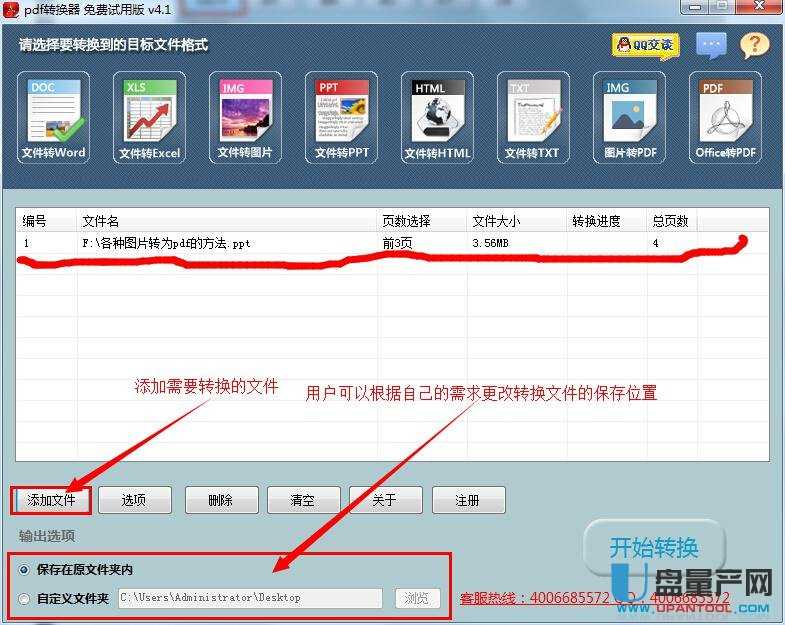This screenshot has height=625, width=785.
Task: Choose the 文件转TXT format icon
Action: (532, 117)
